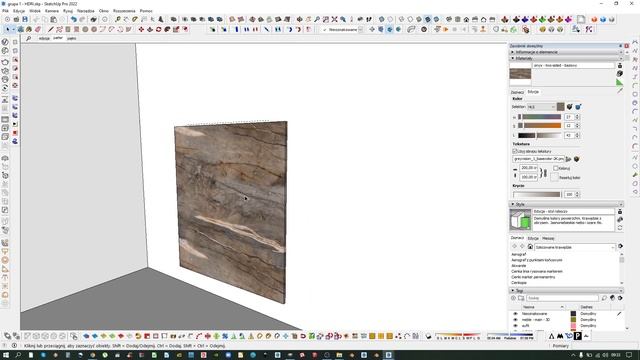This screenshot has width=640, height=360.
Task: Click the Krycie opacity slider
Action: 537,195
